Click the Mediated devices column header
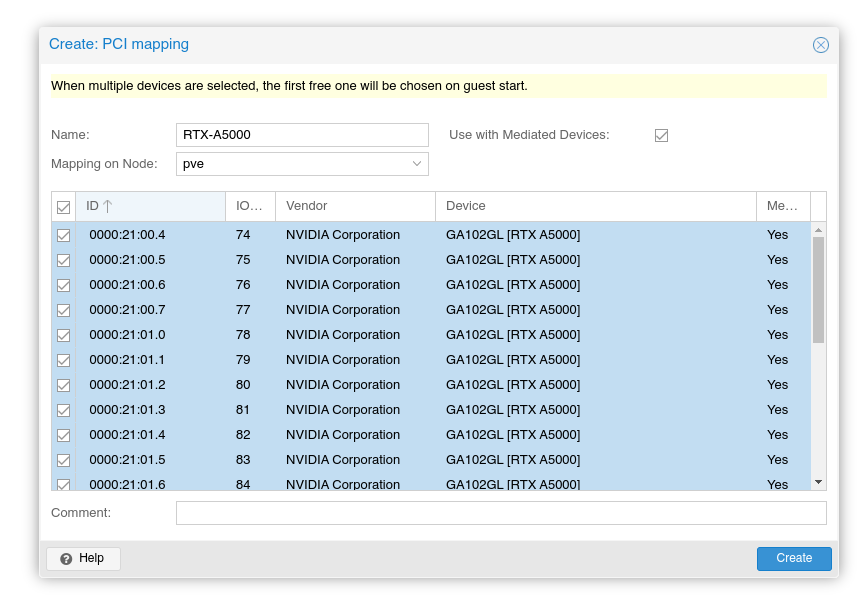868x610 pixels. click(x=782, y=206)
